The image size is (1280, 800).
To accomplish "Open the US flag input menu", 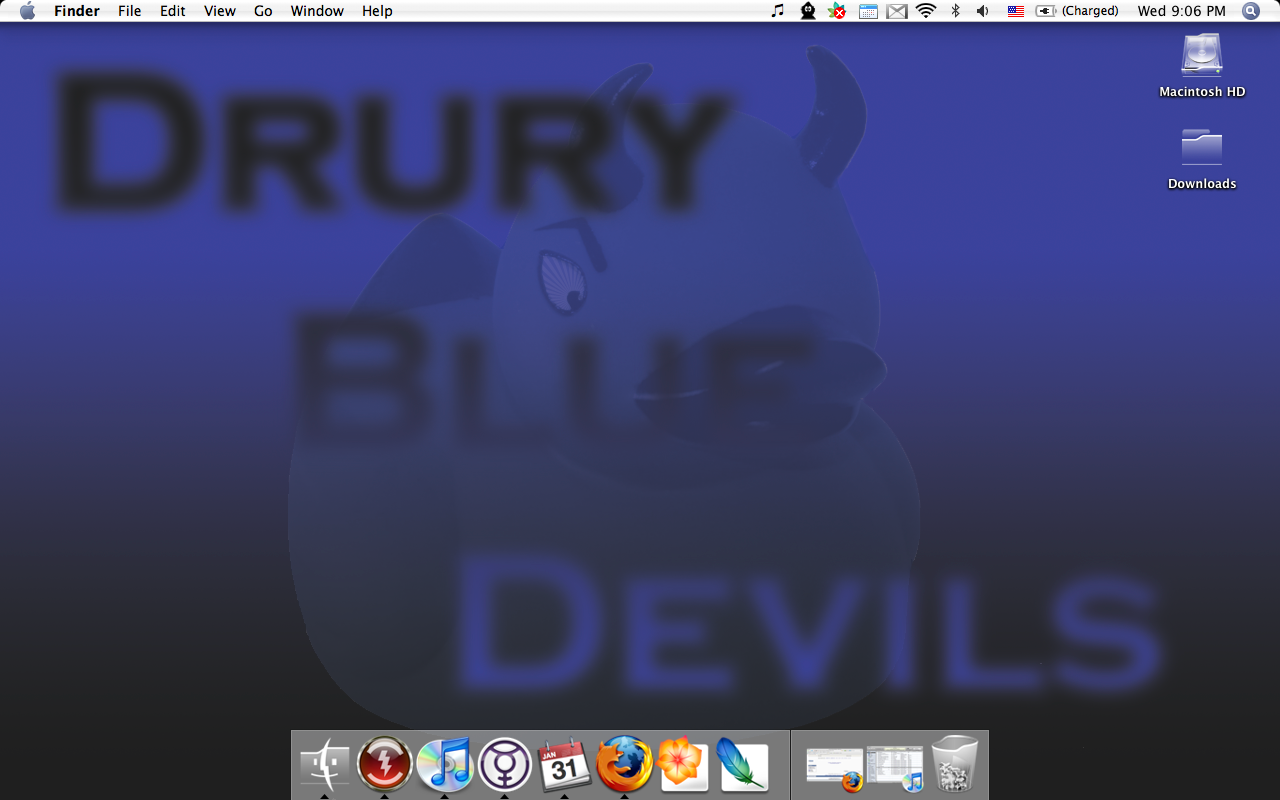I will pos(1016,11).
